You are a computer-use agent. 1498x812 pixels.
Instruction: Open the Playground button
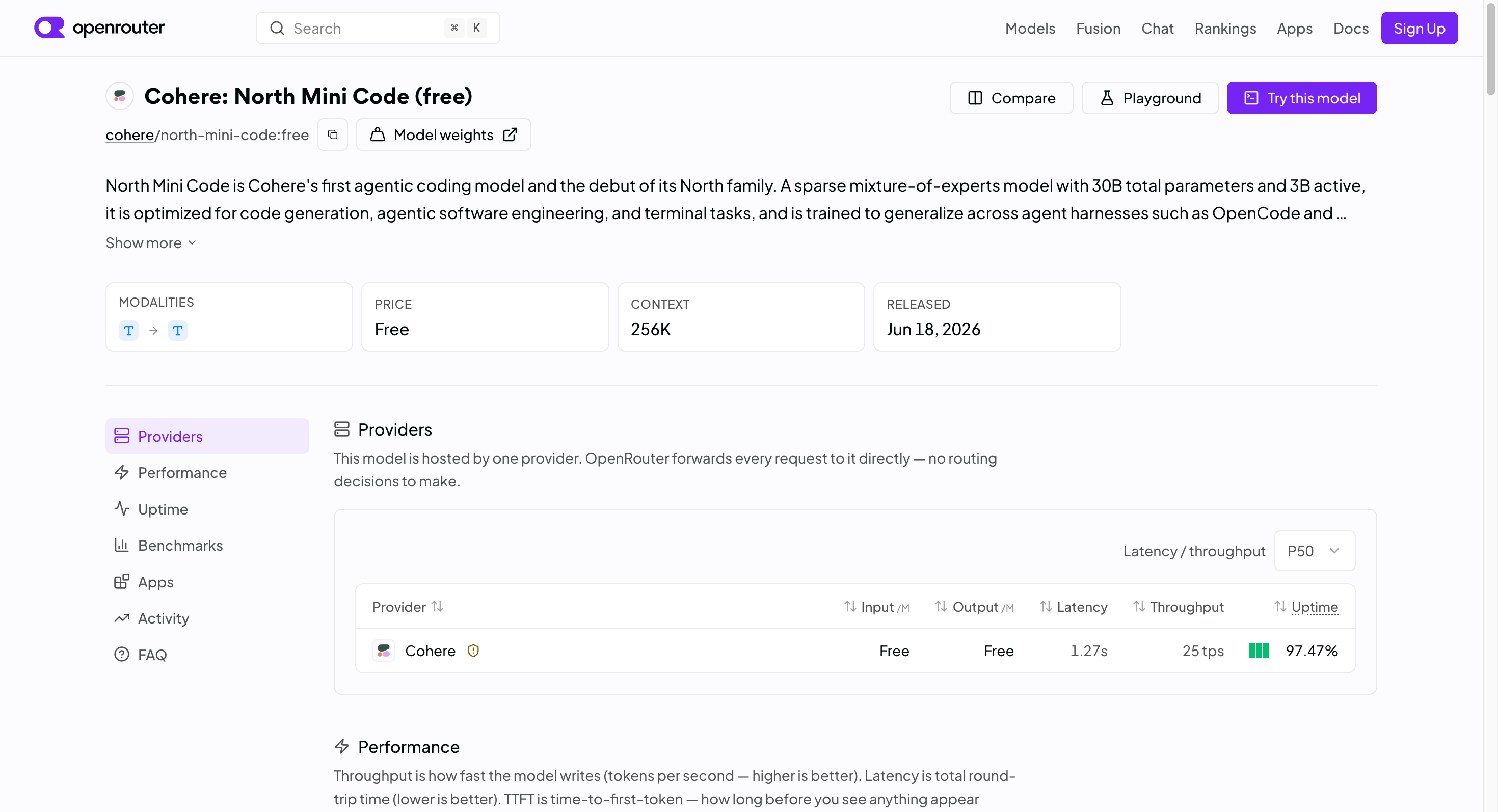coord(1151,98)
